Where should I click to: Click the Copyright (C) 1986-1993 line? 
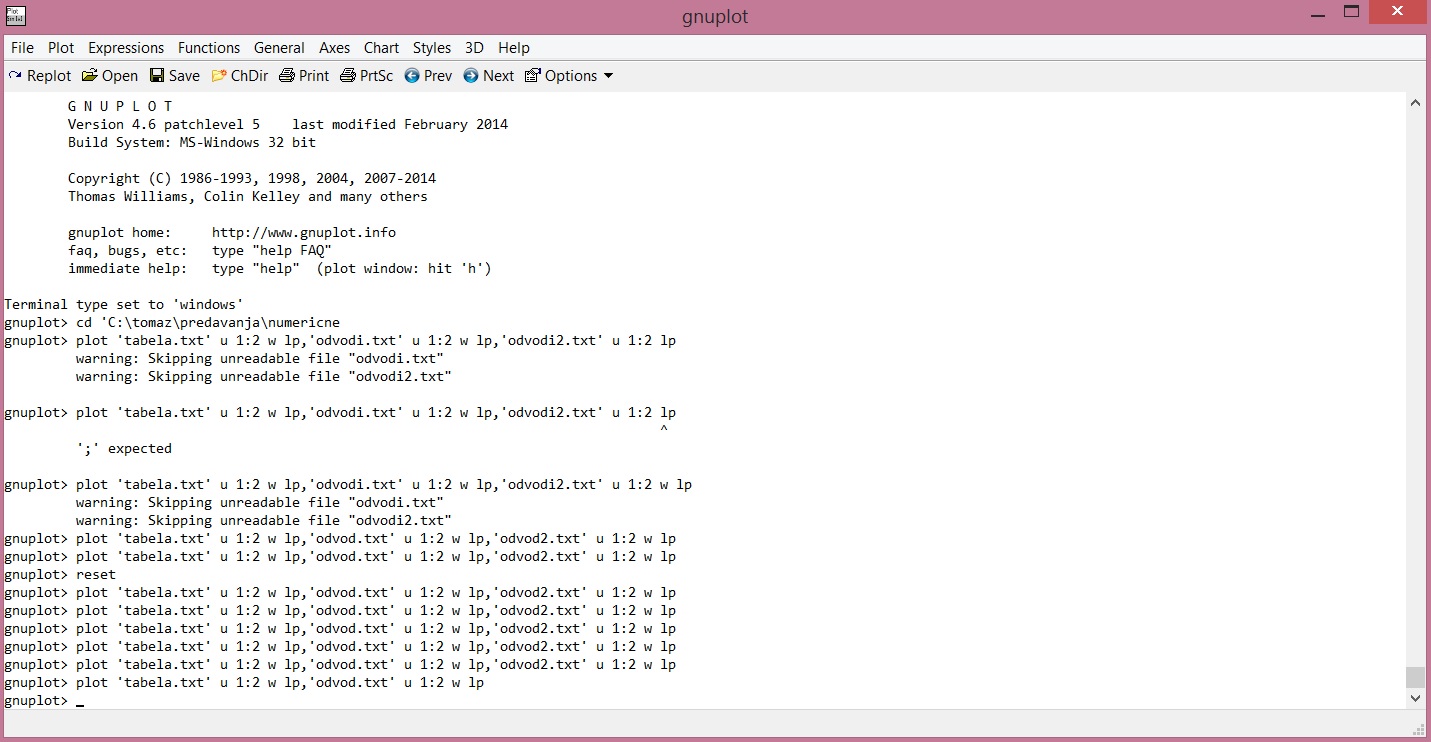coord(252,179)
